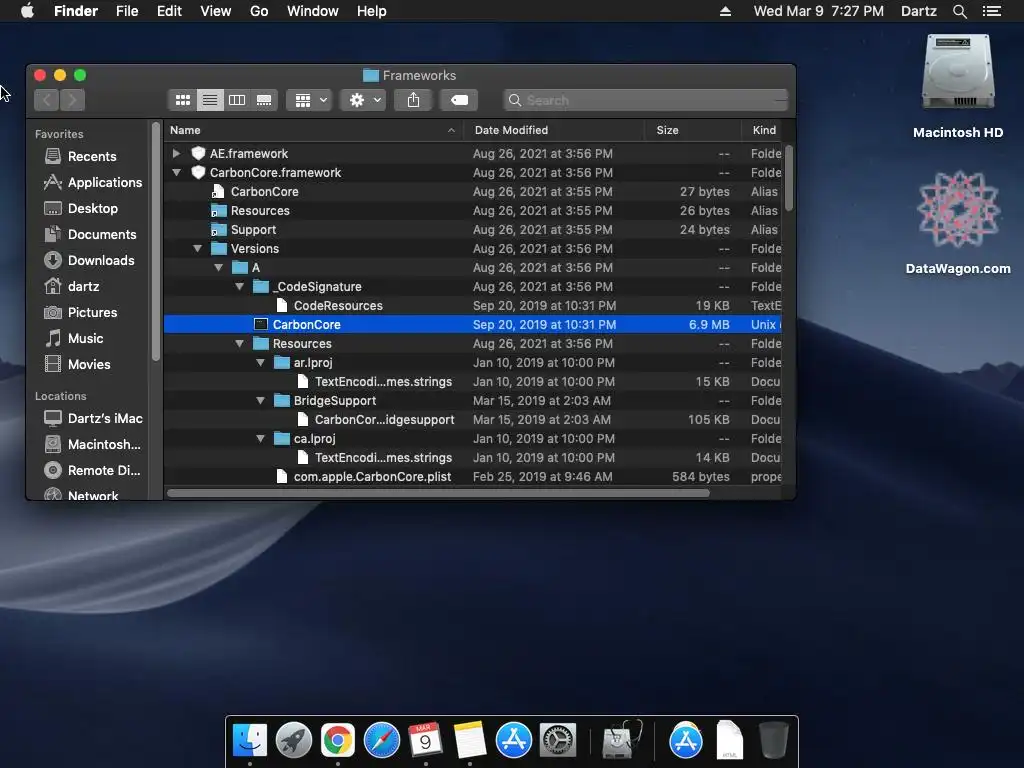This screenshot has height=768, width=1024.
Task: Collapse the Versions folder
Action: pyautogui.click(x=197, y=249)
